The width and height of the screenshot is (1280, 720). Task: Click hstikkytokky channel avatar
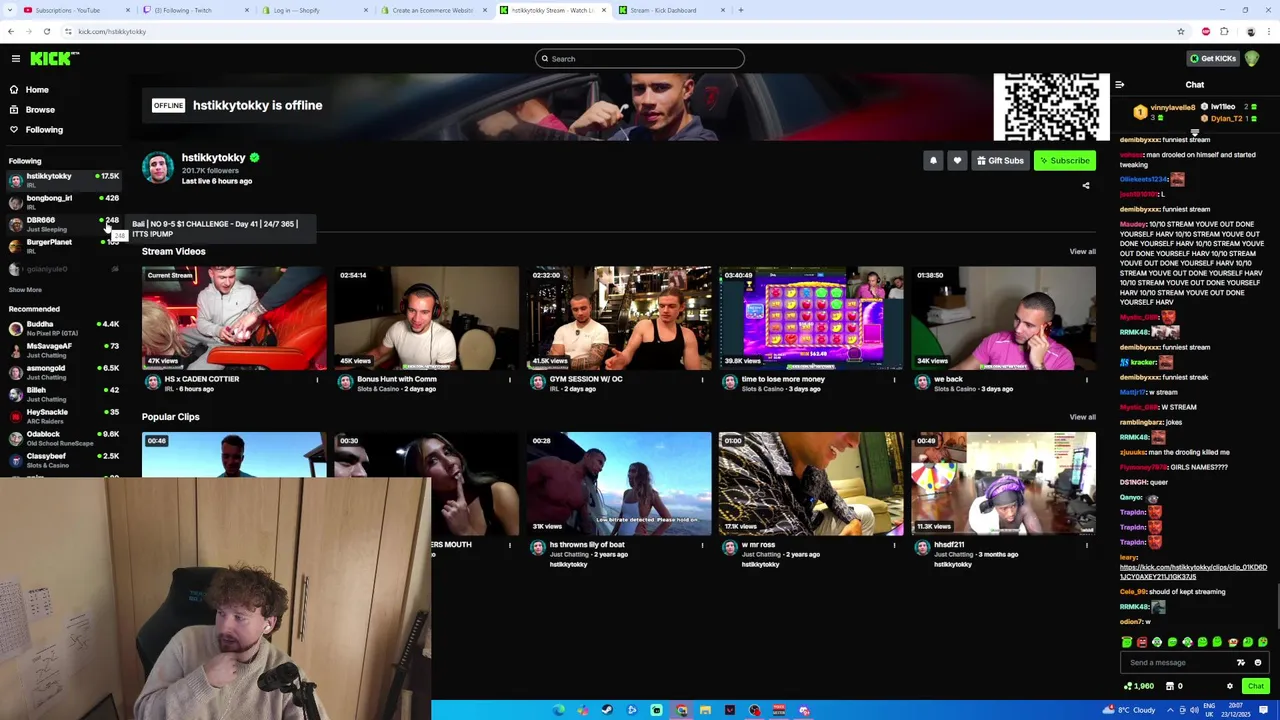(x=157, y=168)
